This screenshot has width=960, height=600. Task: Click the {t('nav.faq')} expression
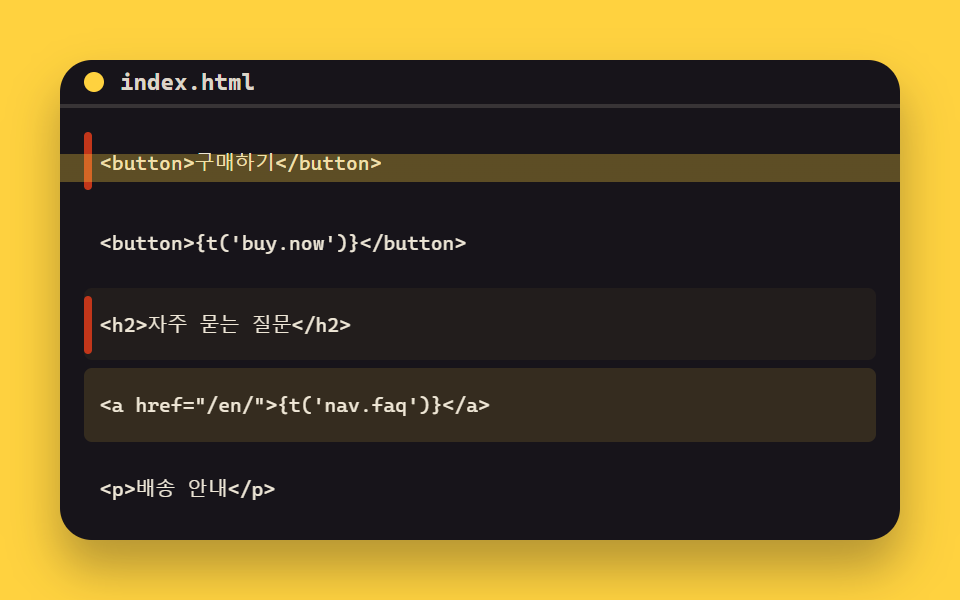coord(360,405)
